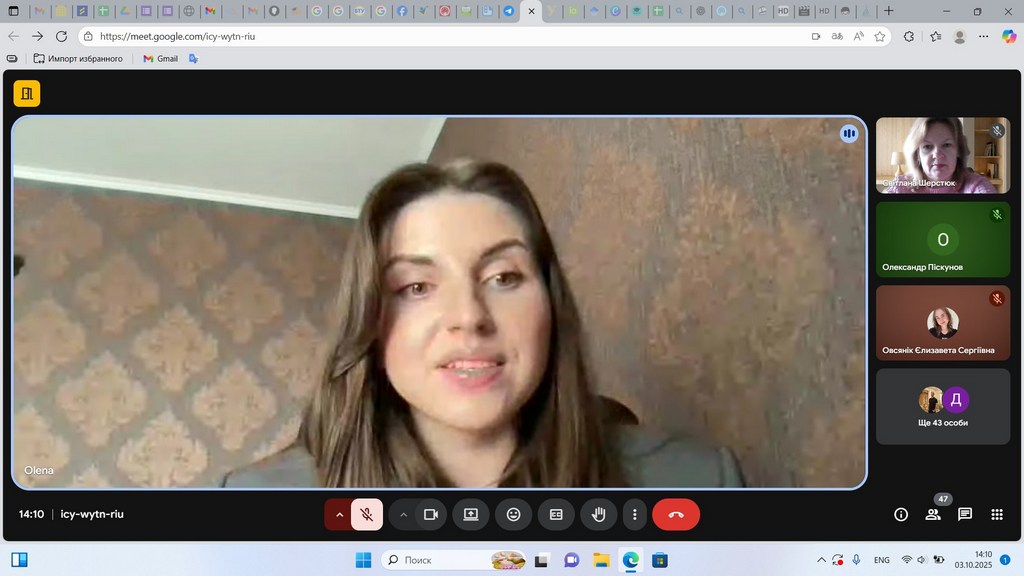Open a new browser tab
The image size is (1024, 576).
click(889, 11)
